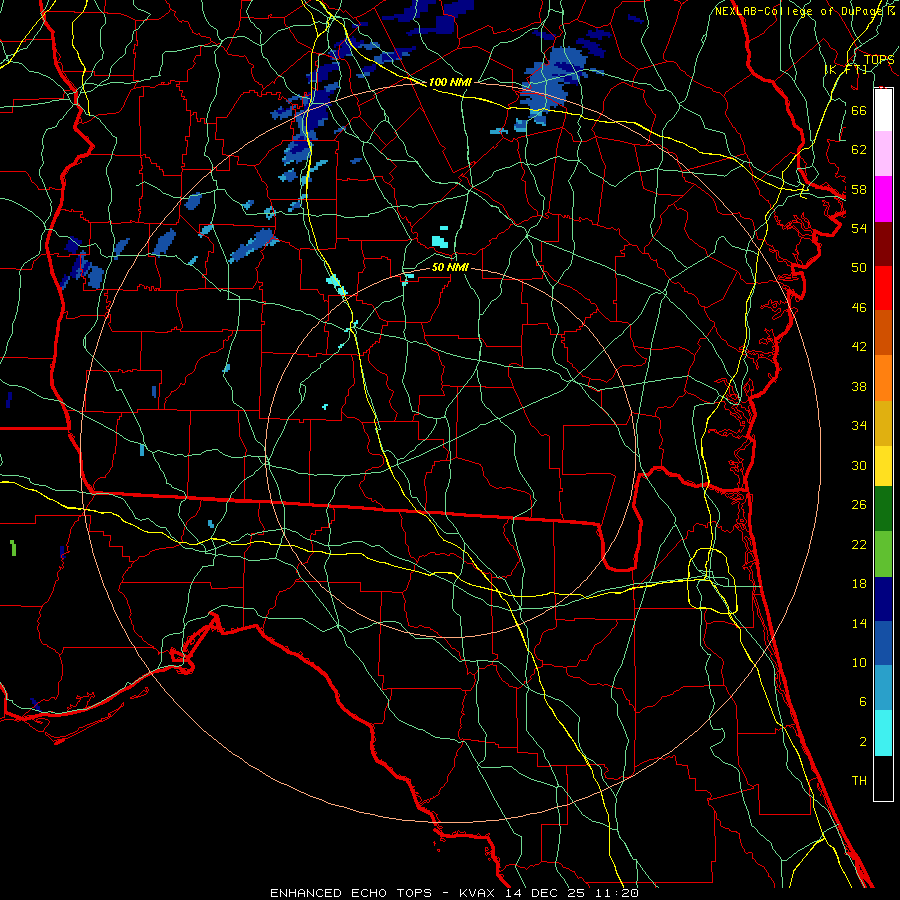
Task: Select the magenta legend swatch
Action: [883, 199]
